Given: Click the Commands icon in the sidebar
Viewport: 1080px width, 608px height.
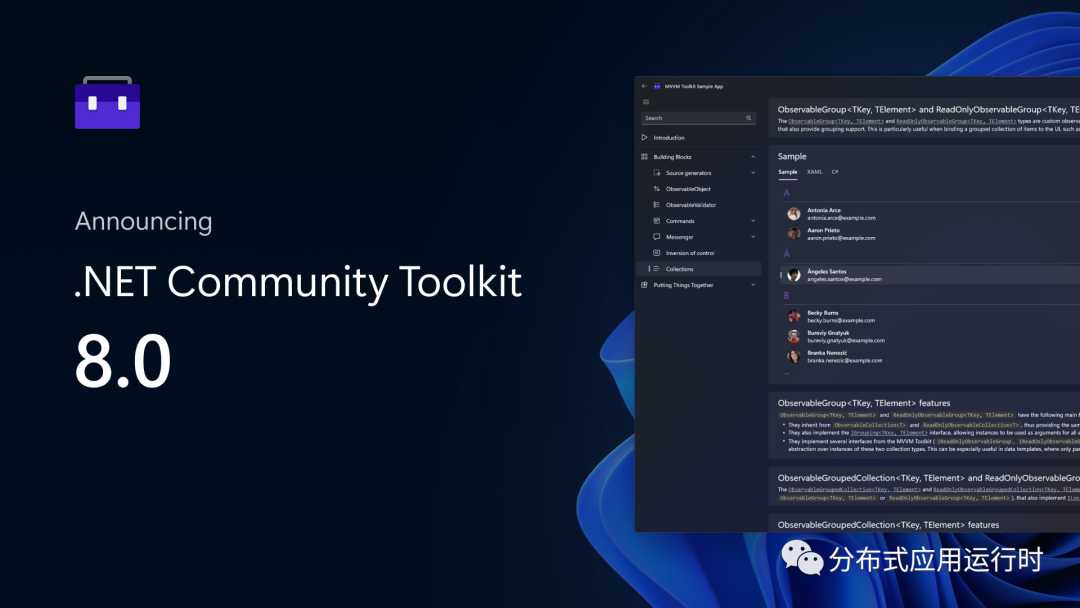Looking at the screenshot, I should [656, 221].
